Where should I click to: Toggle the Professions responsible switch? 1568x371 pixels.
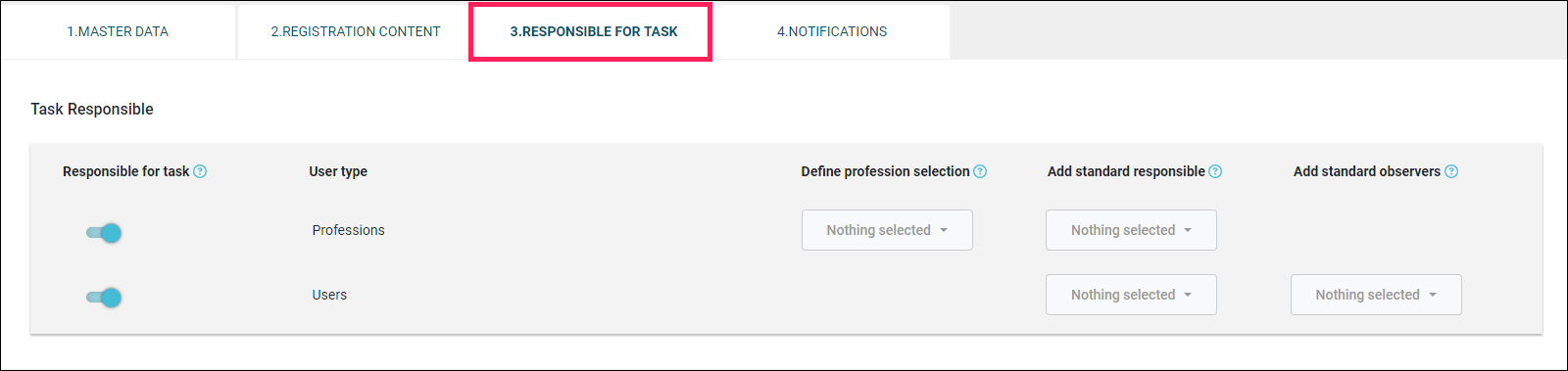pos(103,233)
